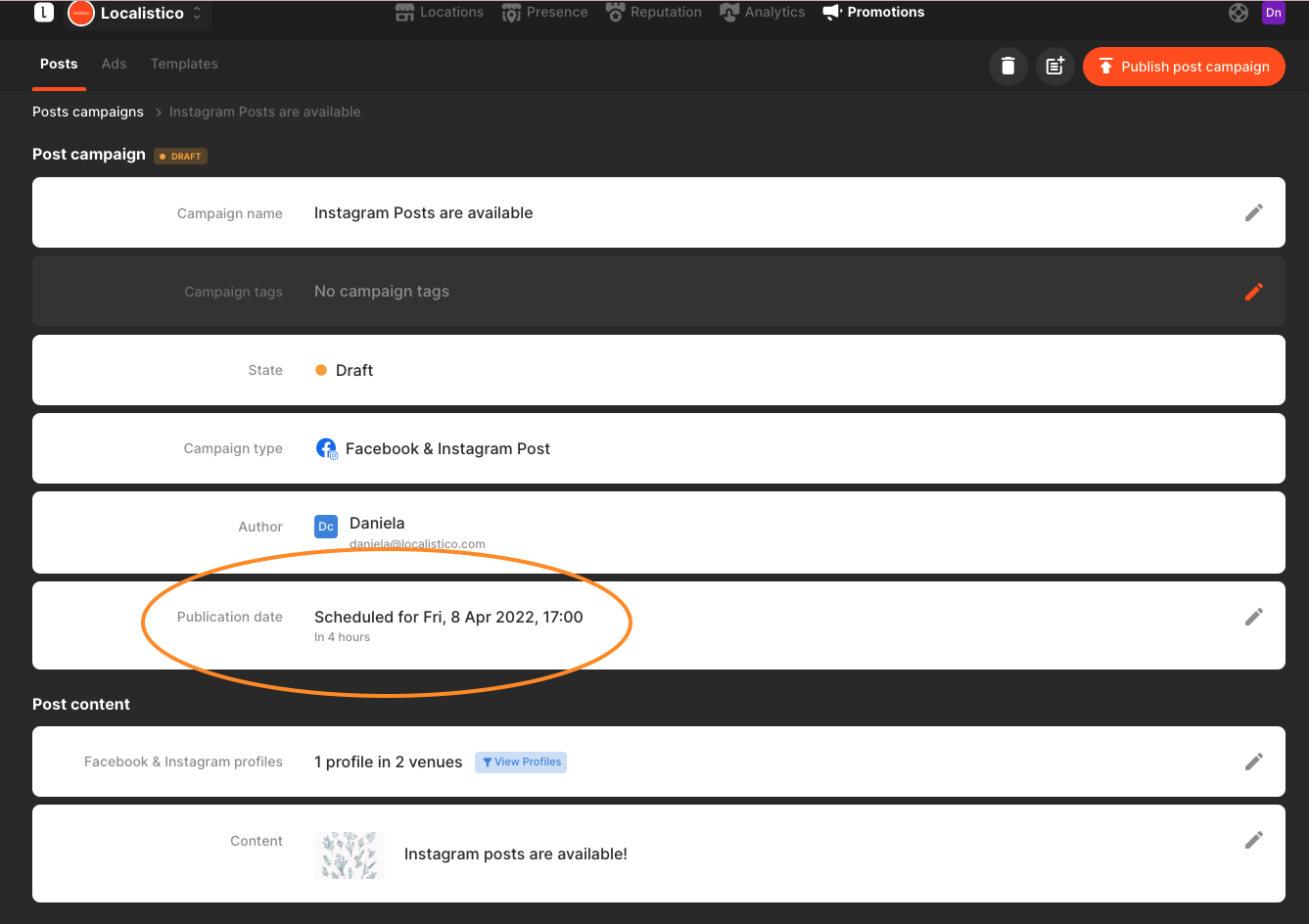1309x924 pixels.
Task: Click the red Localistico account avatar
Action: click(80, 13)
